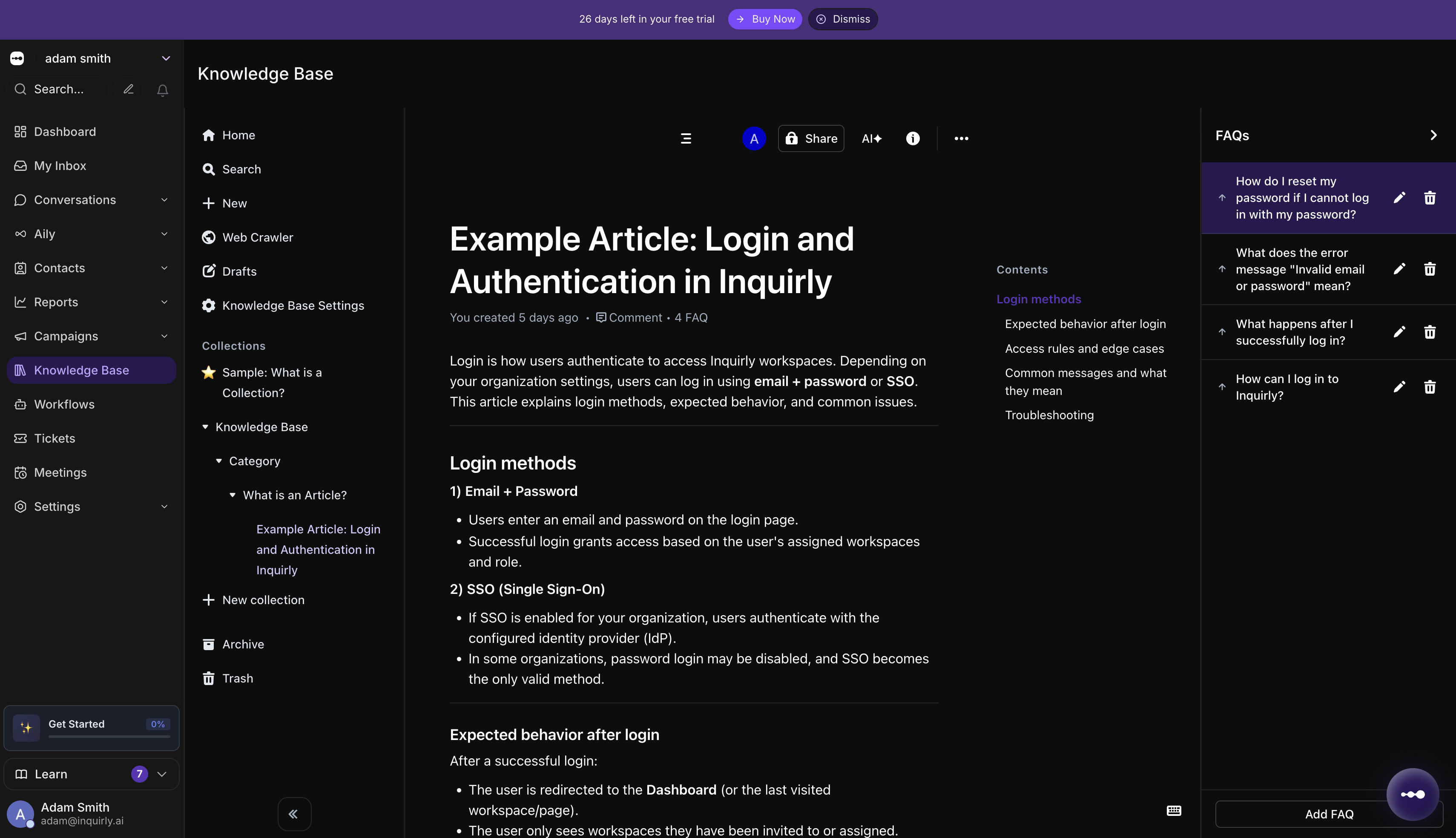Collapse the 'What is an Article?' node

point(233,495)
